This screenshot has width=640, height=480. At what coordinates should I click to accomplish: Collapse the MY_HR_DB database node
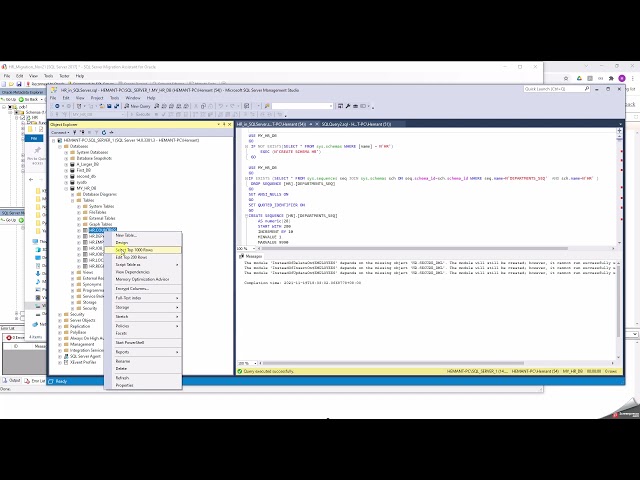click(x=66, y=189)
